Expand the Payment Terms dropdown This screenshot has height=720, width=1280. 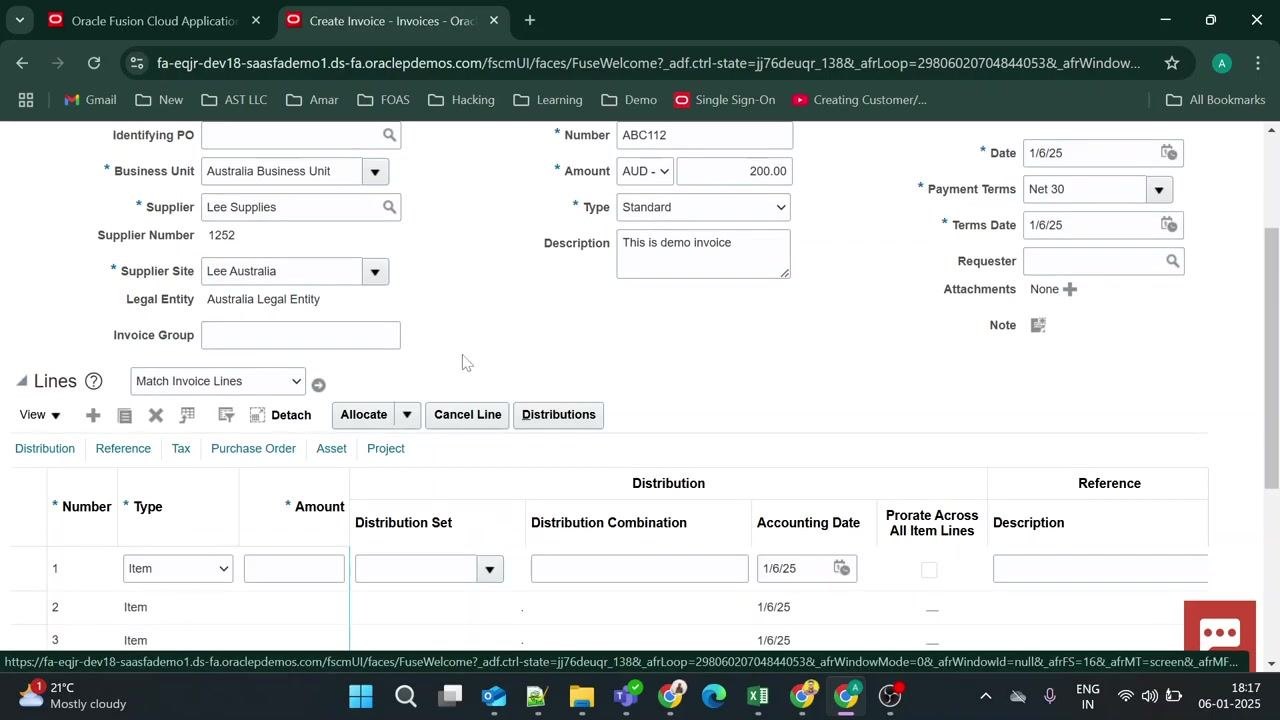(x=1160, y=189)
